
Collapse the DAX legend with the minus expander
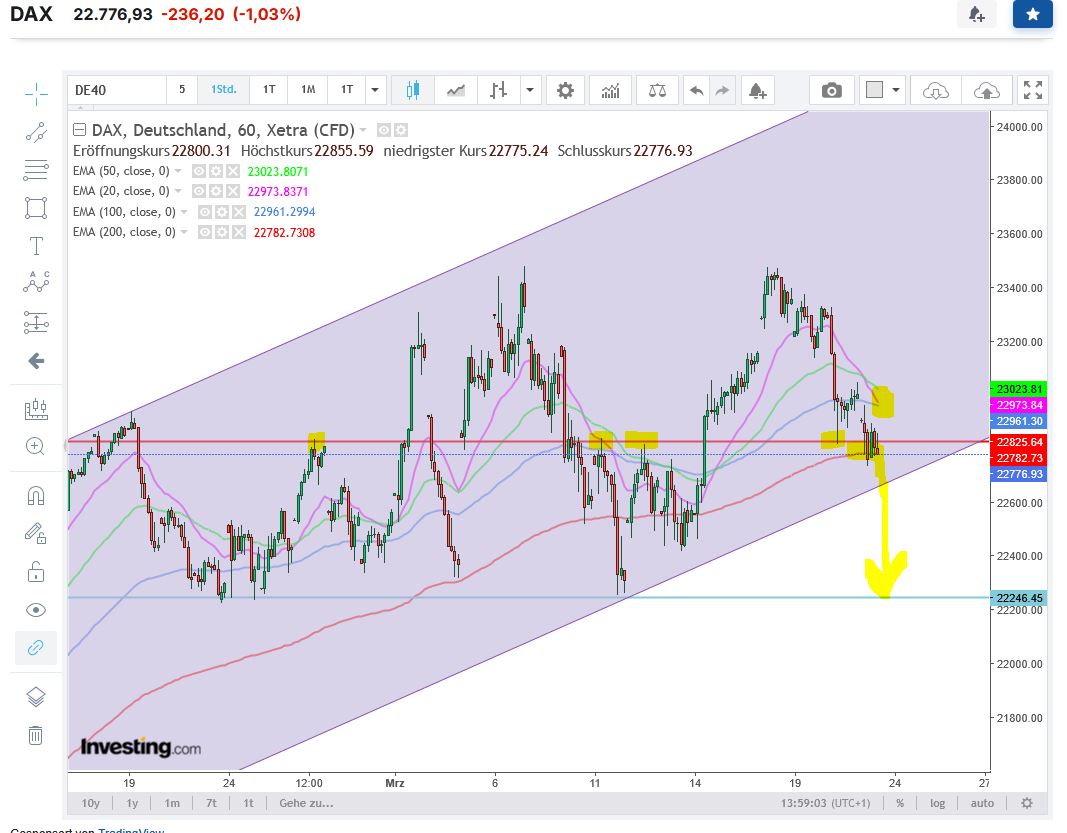click(x=80, y=130)
